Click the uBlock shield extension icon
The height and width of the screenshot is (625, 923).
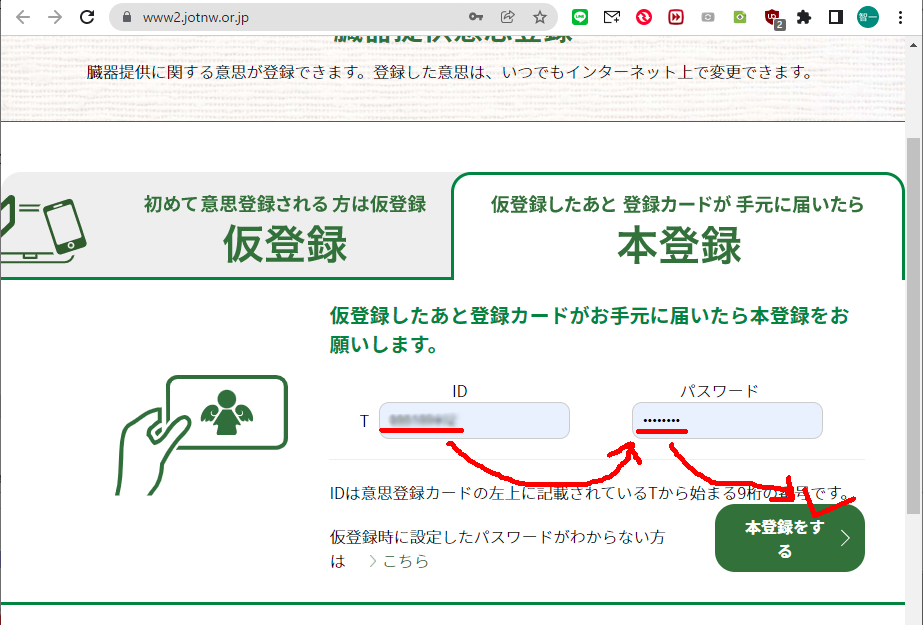771,17
